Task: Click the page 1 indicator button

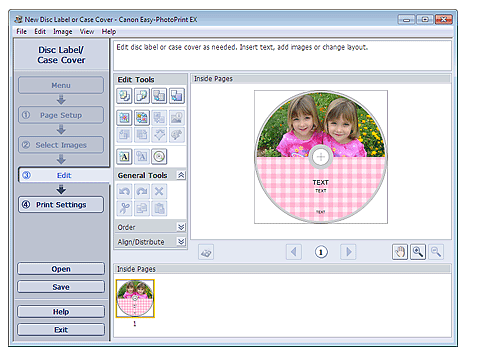Action: pos(321,252)
